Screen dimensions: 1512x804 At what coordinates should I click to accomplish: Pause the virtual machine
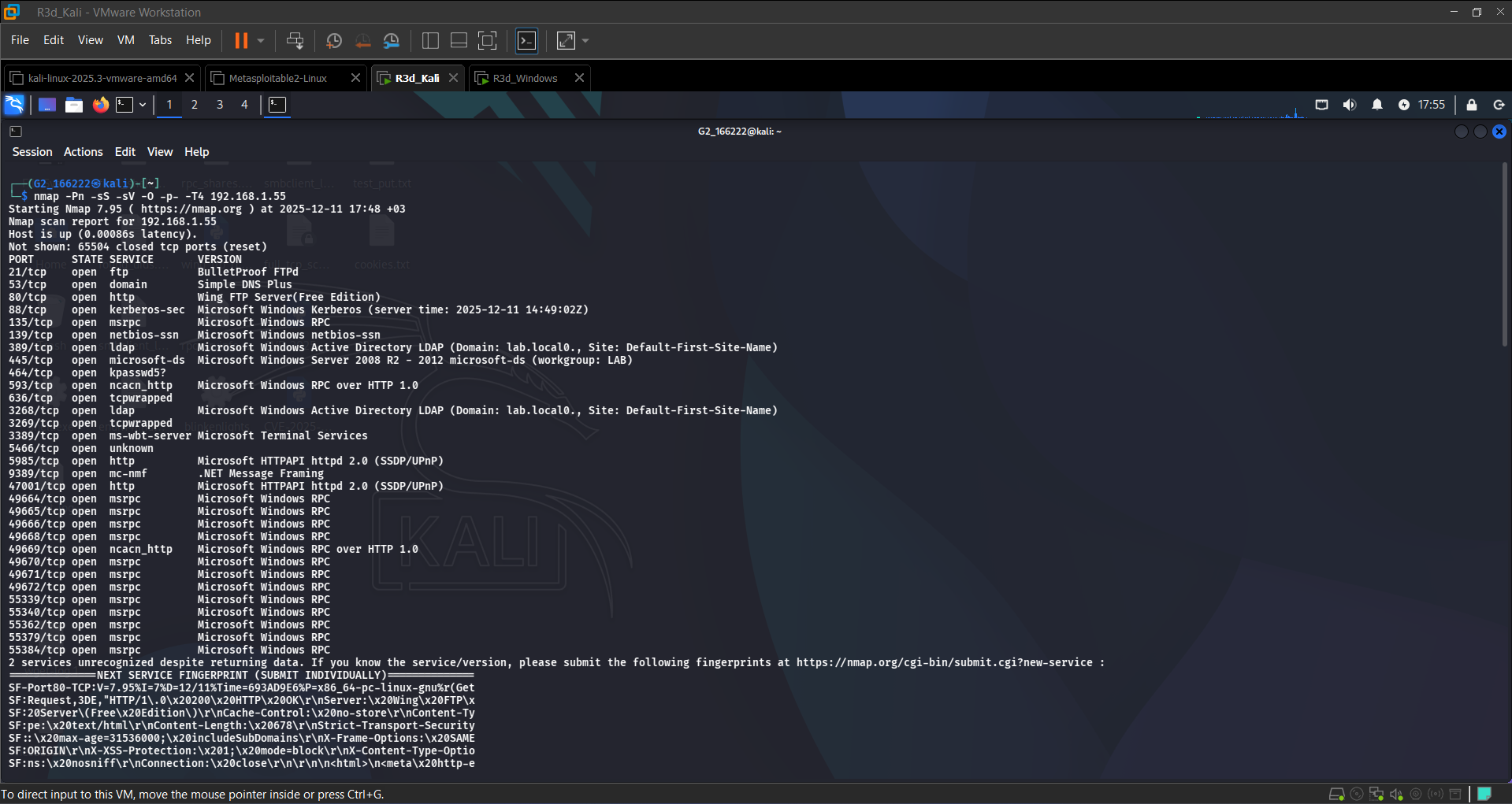click(241, 40)
